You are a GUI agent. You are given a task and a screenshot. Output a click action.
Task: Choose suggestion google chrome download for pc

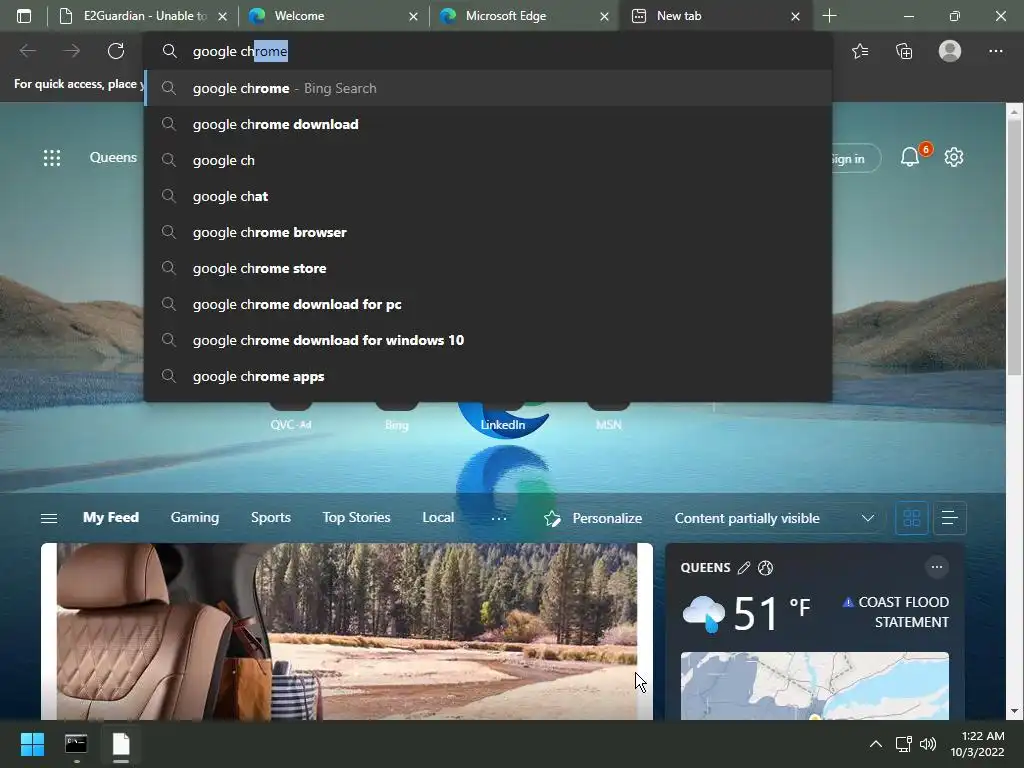488,304
